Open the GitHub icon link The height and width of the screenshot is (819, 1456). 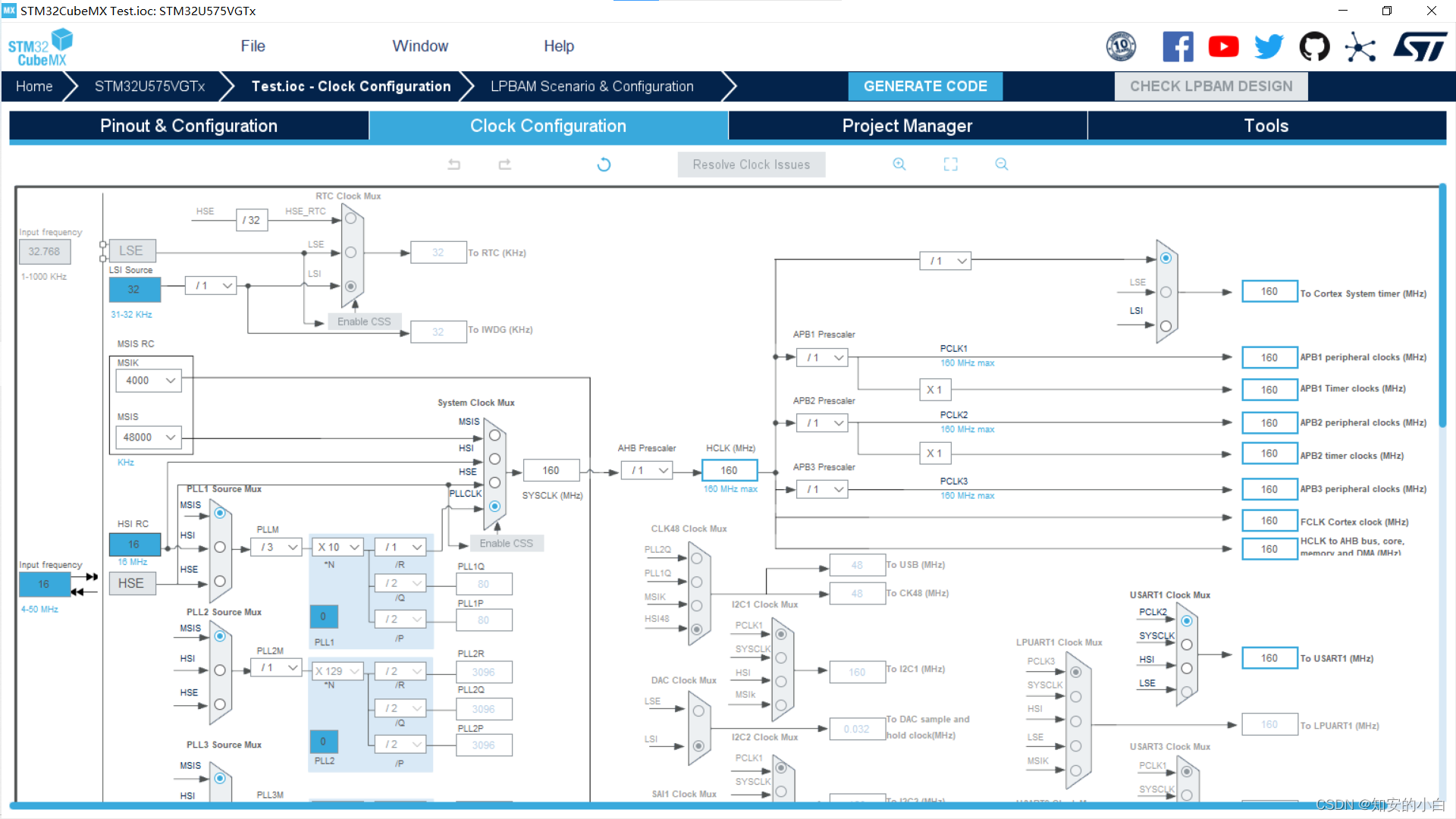pos(1314,47)
